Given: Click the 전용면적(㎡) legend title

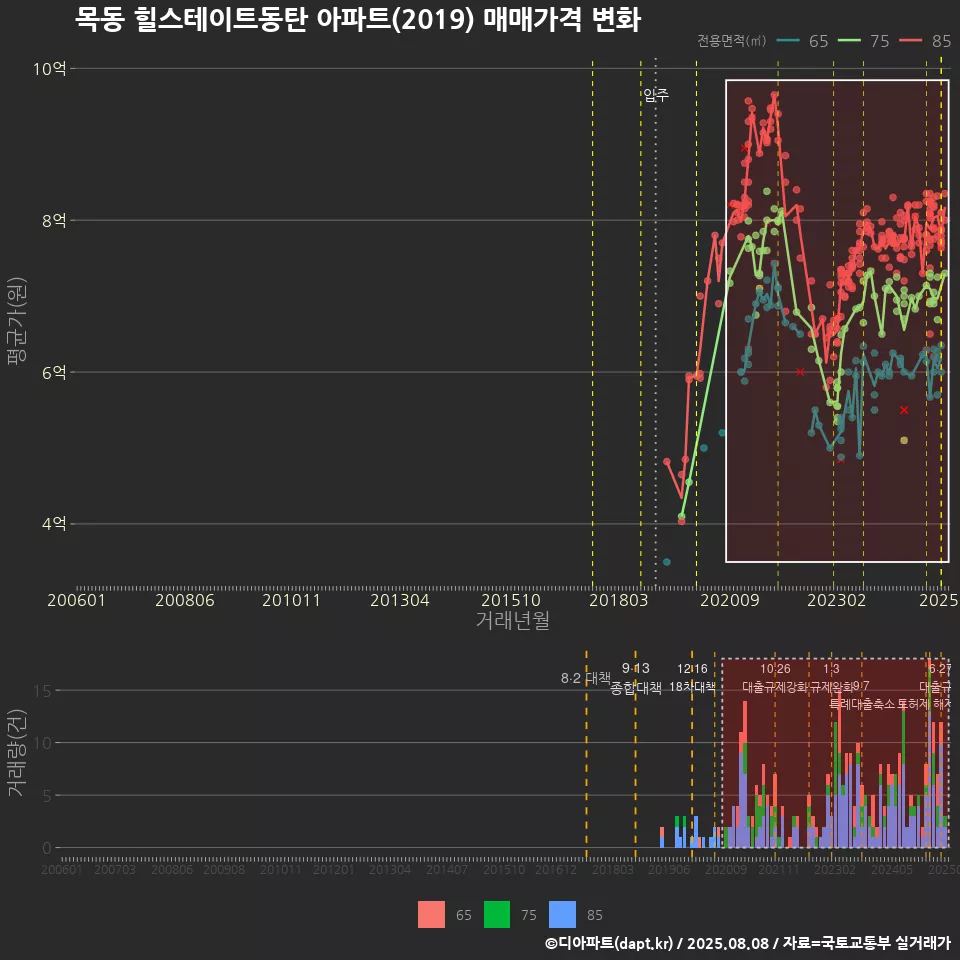Looking at the screenshot, I should [x=732, y=41].
